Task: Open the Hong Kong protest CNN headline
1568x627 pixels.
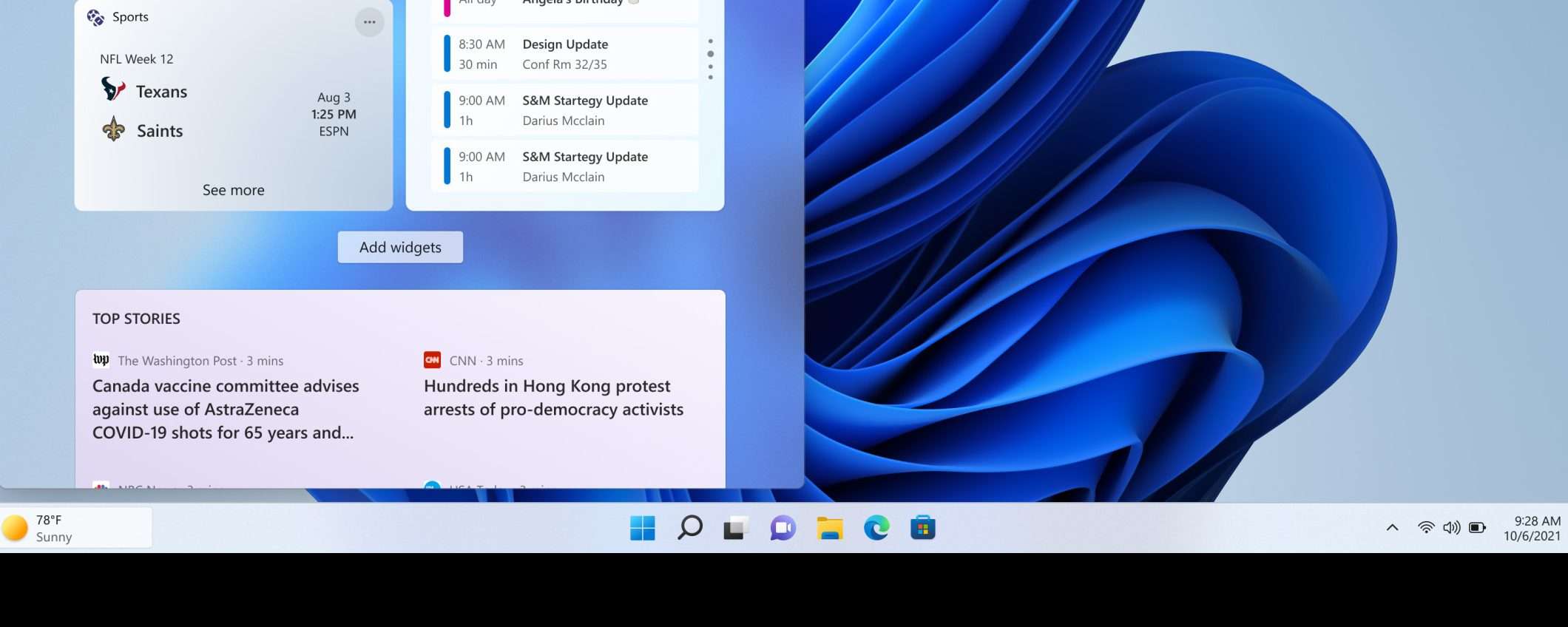Action: click(x=553, y=397)
